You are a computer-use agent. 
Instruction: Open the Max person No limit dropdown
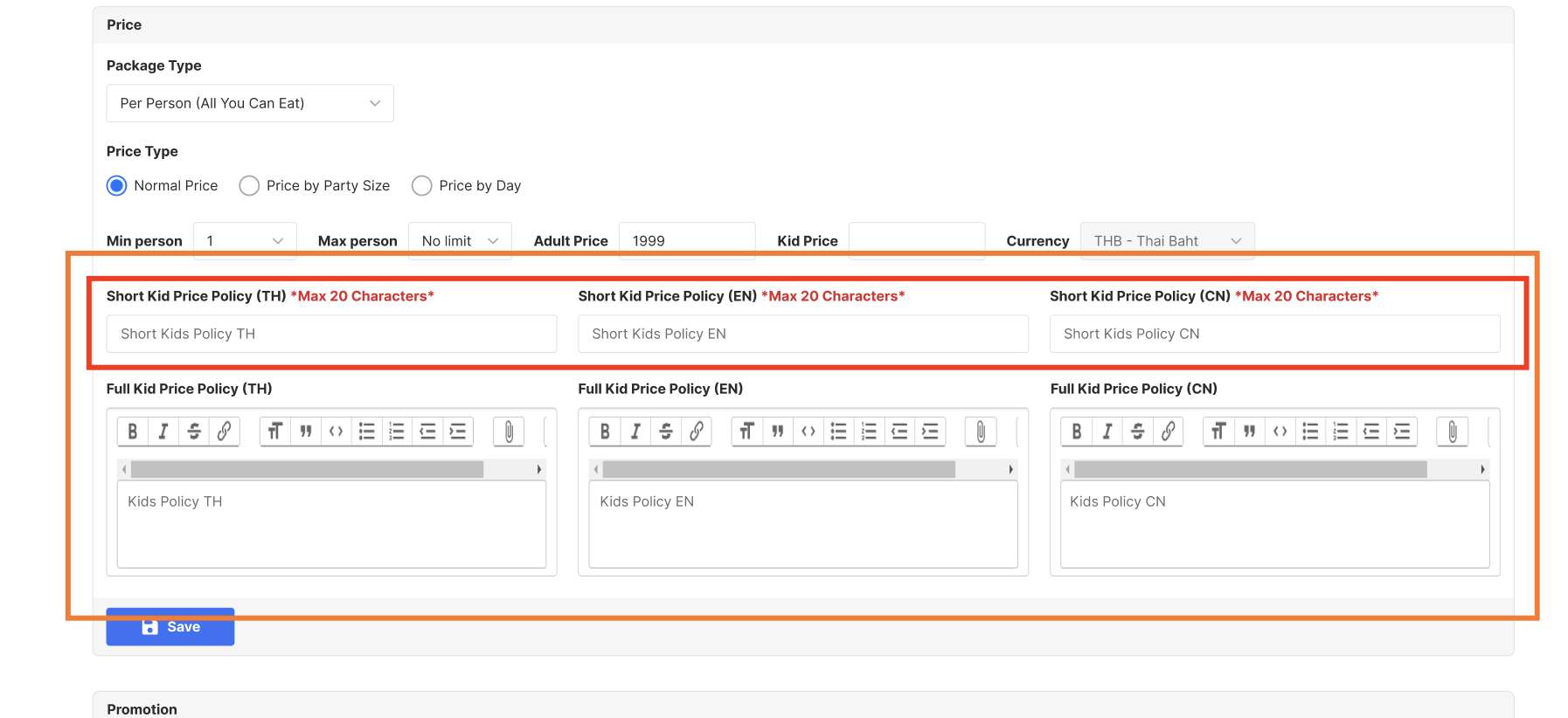click(460, 241)
